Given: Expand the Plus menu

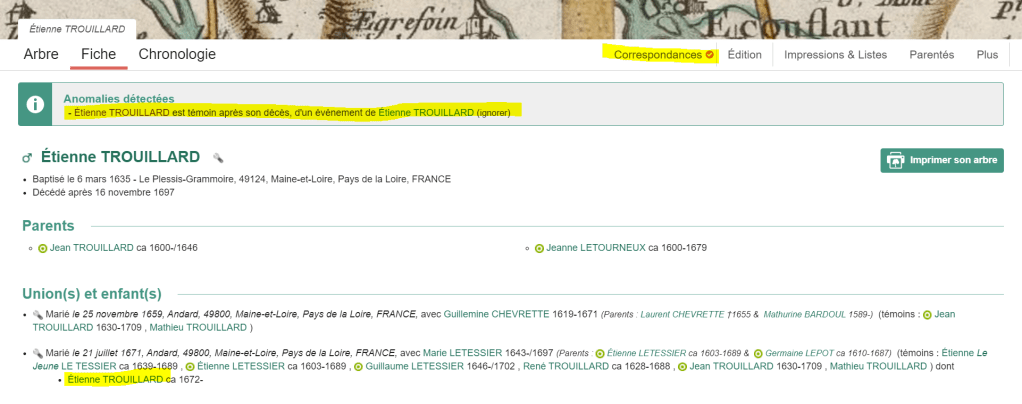Looking at the screenshot, I should (x=987, y=55).
